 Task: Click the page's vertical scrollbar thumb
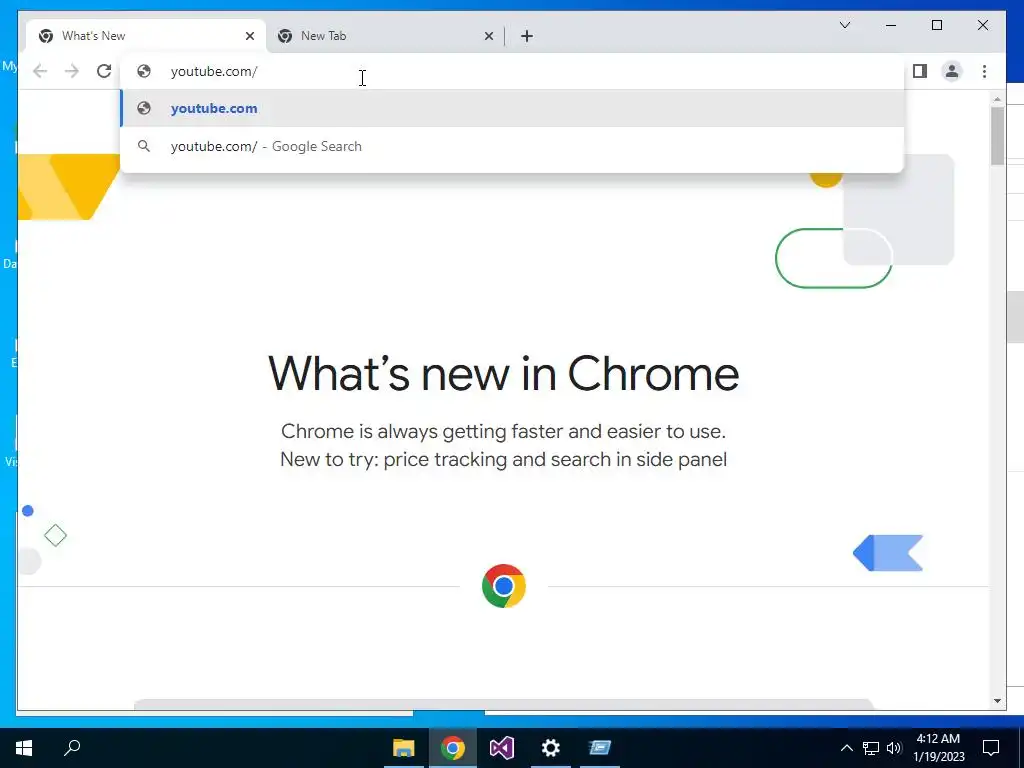point(997,135)
